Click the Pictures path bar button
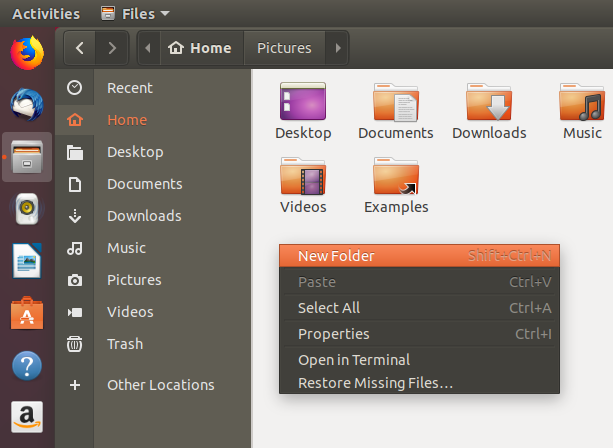 284,48
